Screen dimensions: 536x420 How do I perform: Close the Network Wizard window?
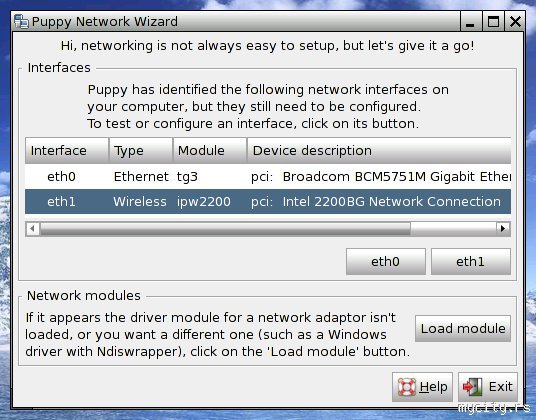(x=515, y=22)
